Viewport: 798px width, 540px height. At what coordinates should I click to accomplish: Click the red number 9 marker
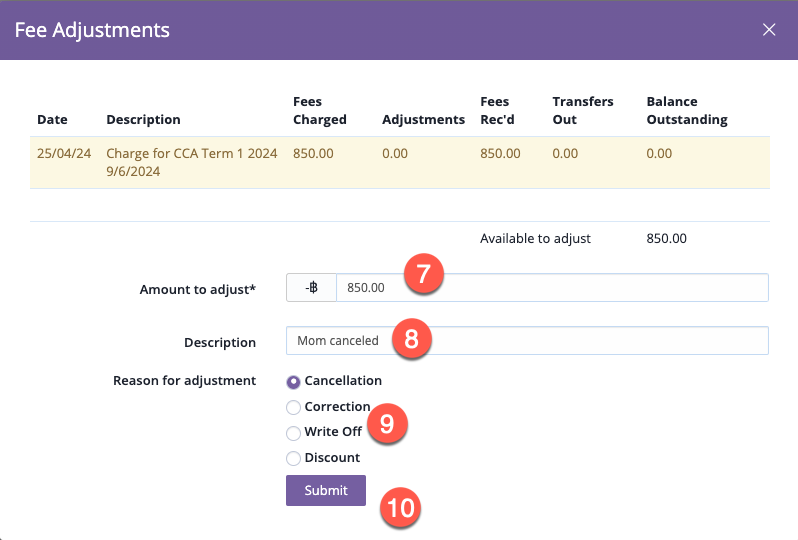pos(388,424)
